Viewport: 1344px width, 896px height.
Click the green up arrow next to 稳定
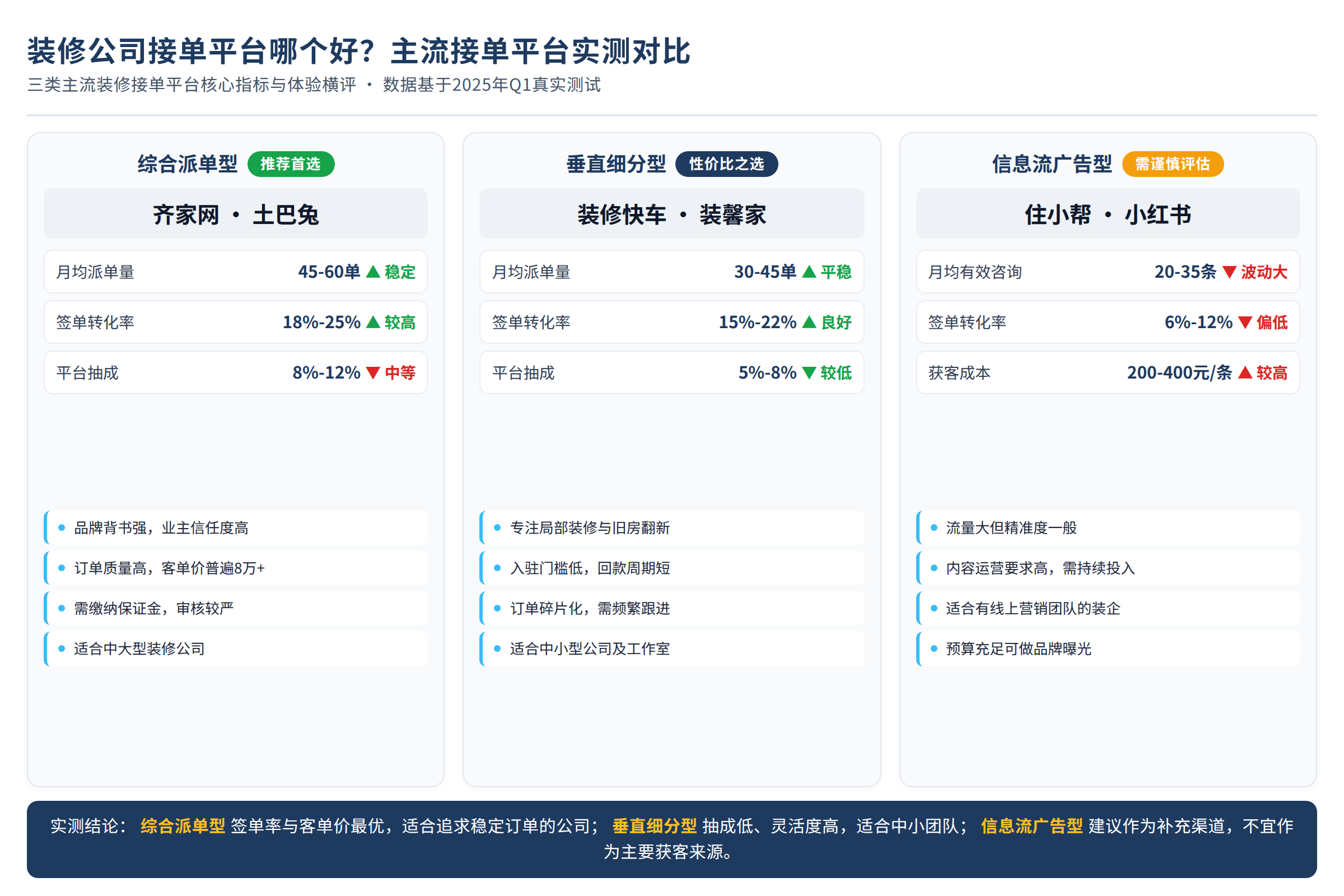click(372, 272)
